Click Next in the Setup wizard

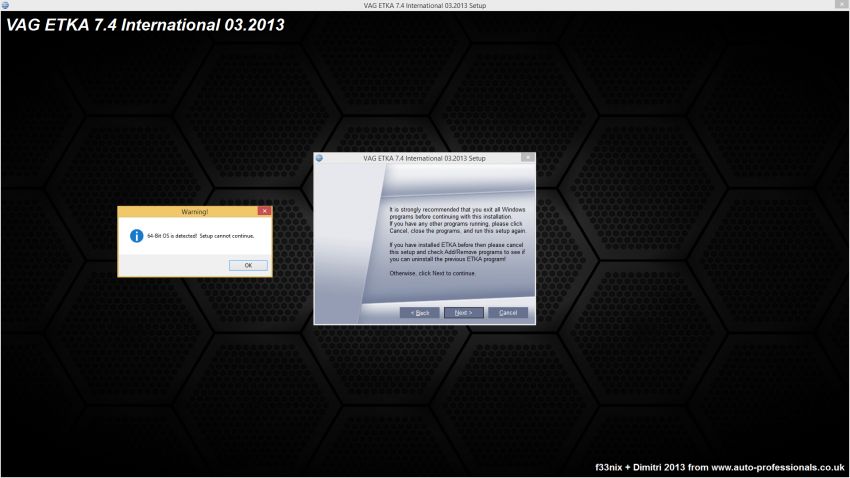point(463,313)
